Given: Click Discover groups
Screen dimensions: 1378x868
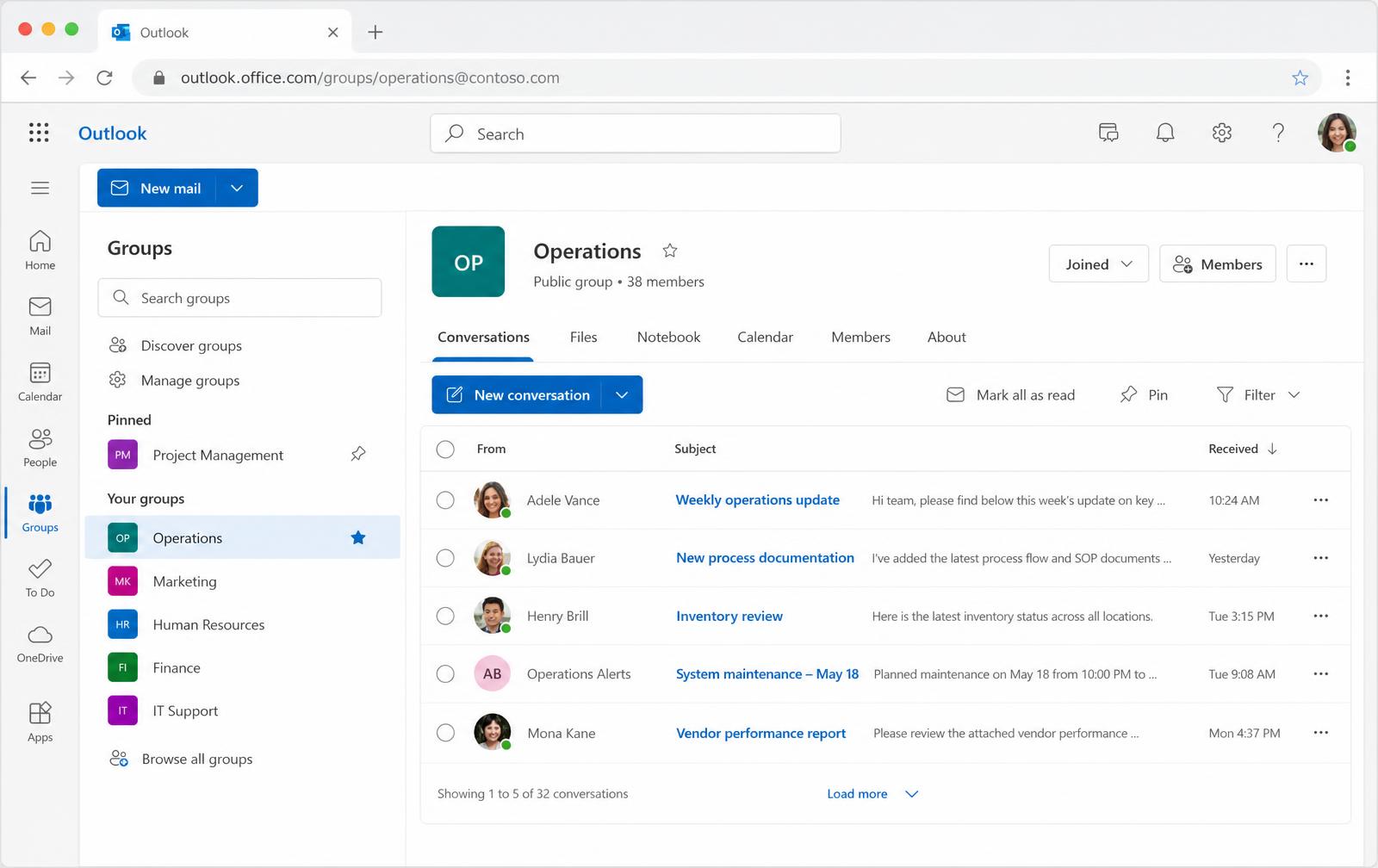Looking at the screenshot, I should point(176,345).
